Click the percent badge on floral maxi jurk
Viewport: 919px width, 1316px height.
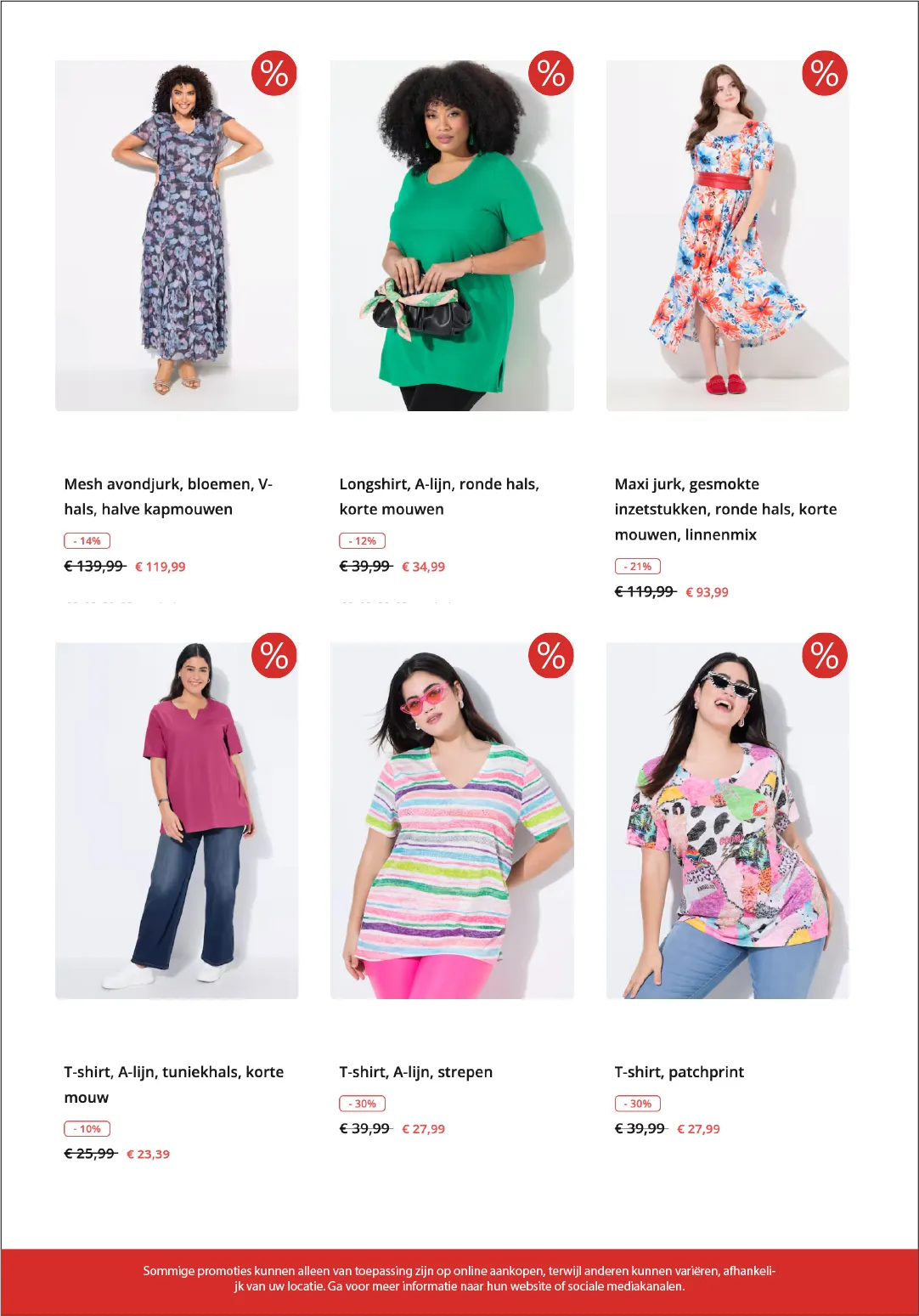tap(825, 73)
